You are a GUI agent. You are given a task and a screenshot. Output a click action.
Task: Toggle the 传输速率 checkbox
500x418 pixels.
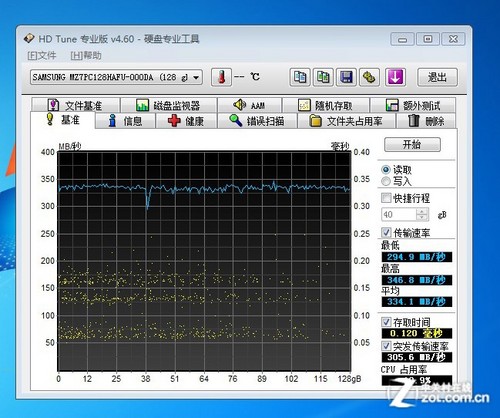click(386, 232)
